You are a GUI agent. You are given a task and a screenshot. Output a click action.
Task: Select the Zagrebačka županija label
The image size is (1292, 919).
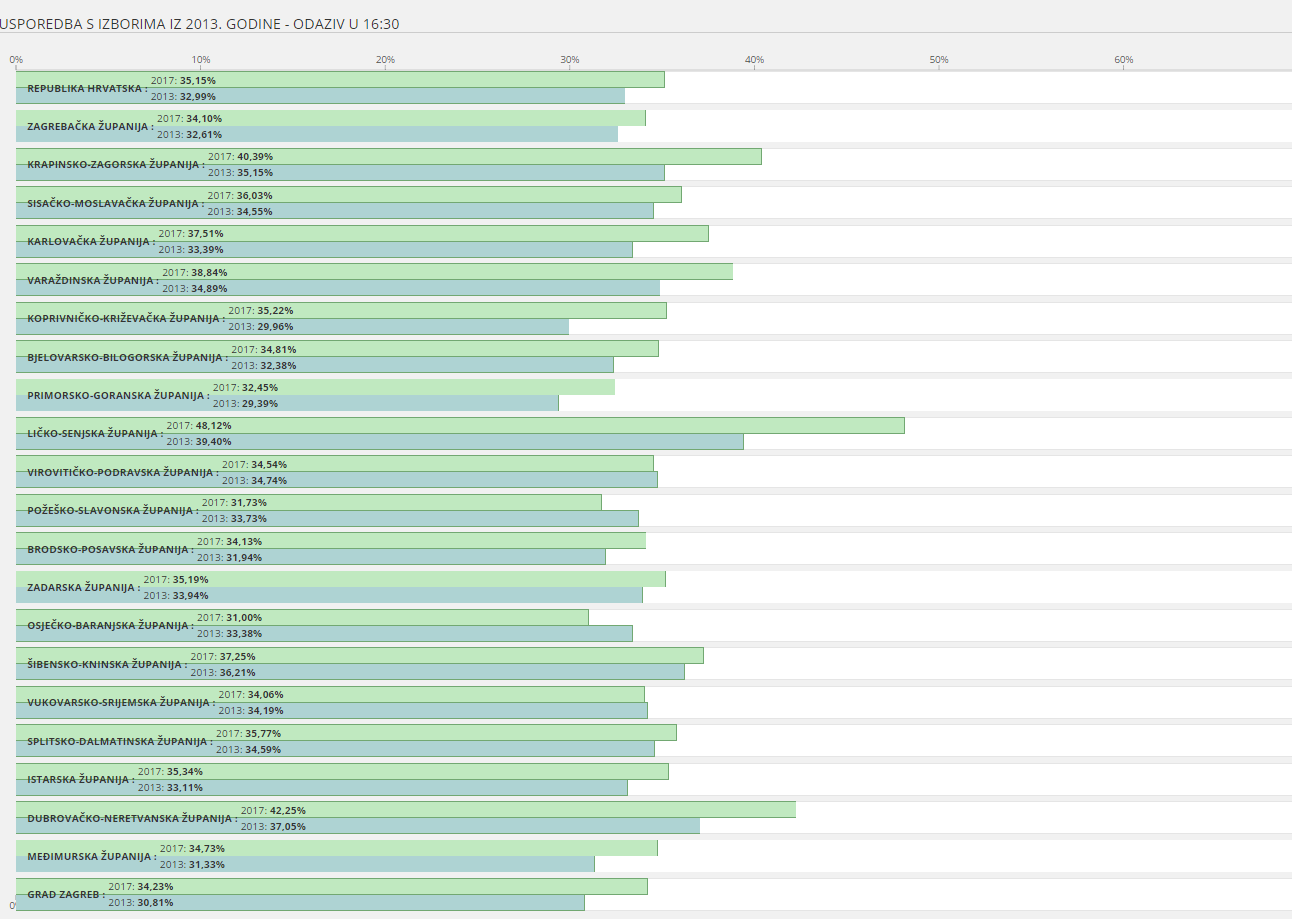click(90, 127)
